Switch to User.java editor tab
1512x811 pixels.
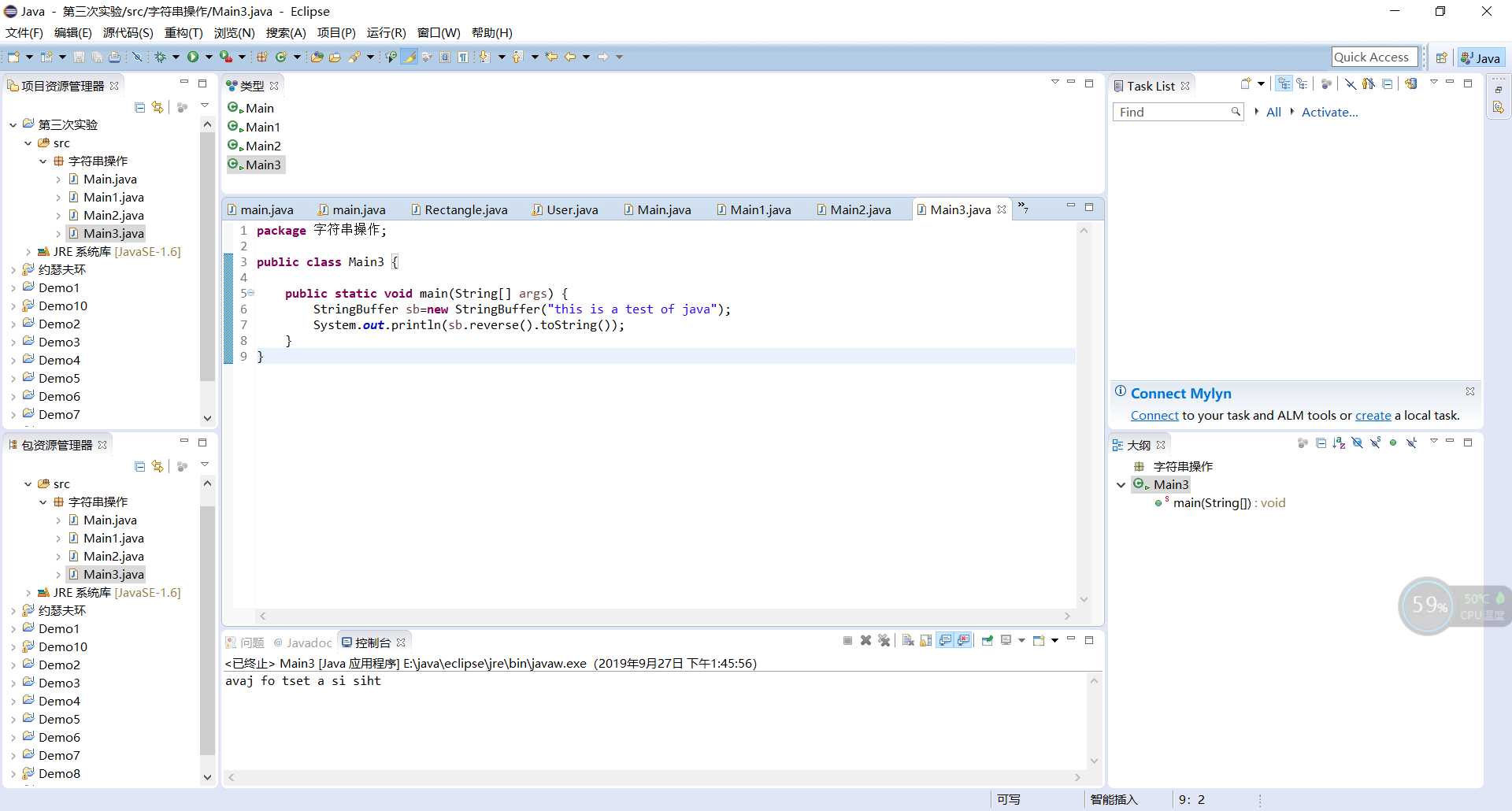pyautogui.click(x=565, y=209)
